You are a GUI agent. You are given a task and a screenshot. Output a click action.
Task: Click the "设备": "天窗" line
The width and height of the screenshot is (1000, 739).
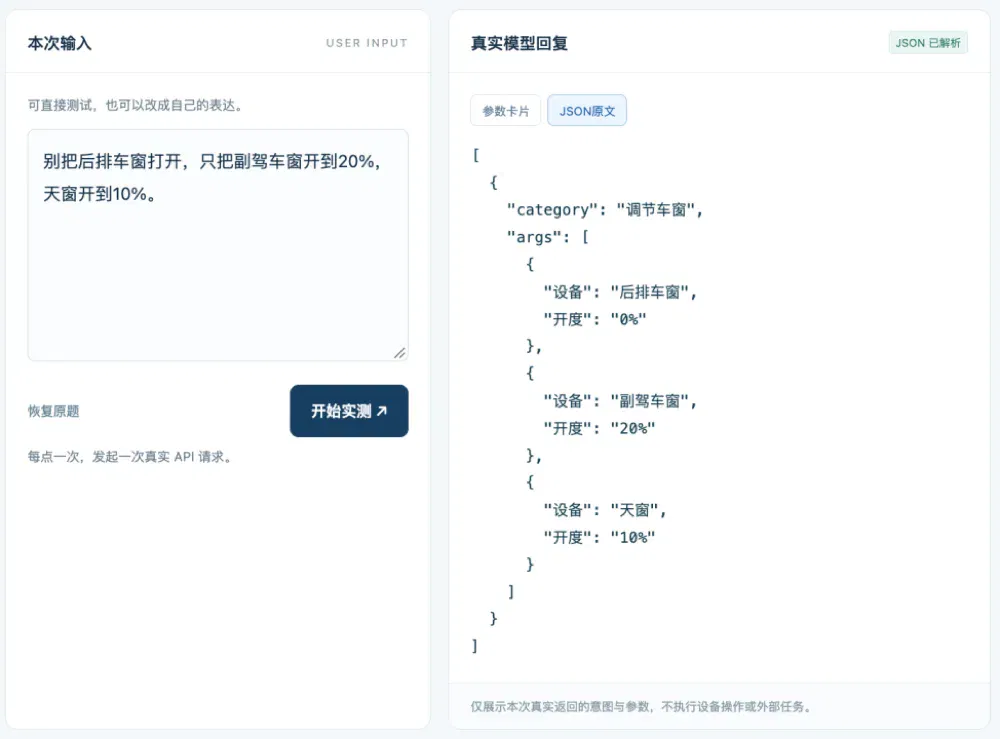point(605,510)
